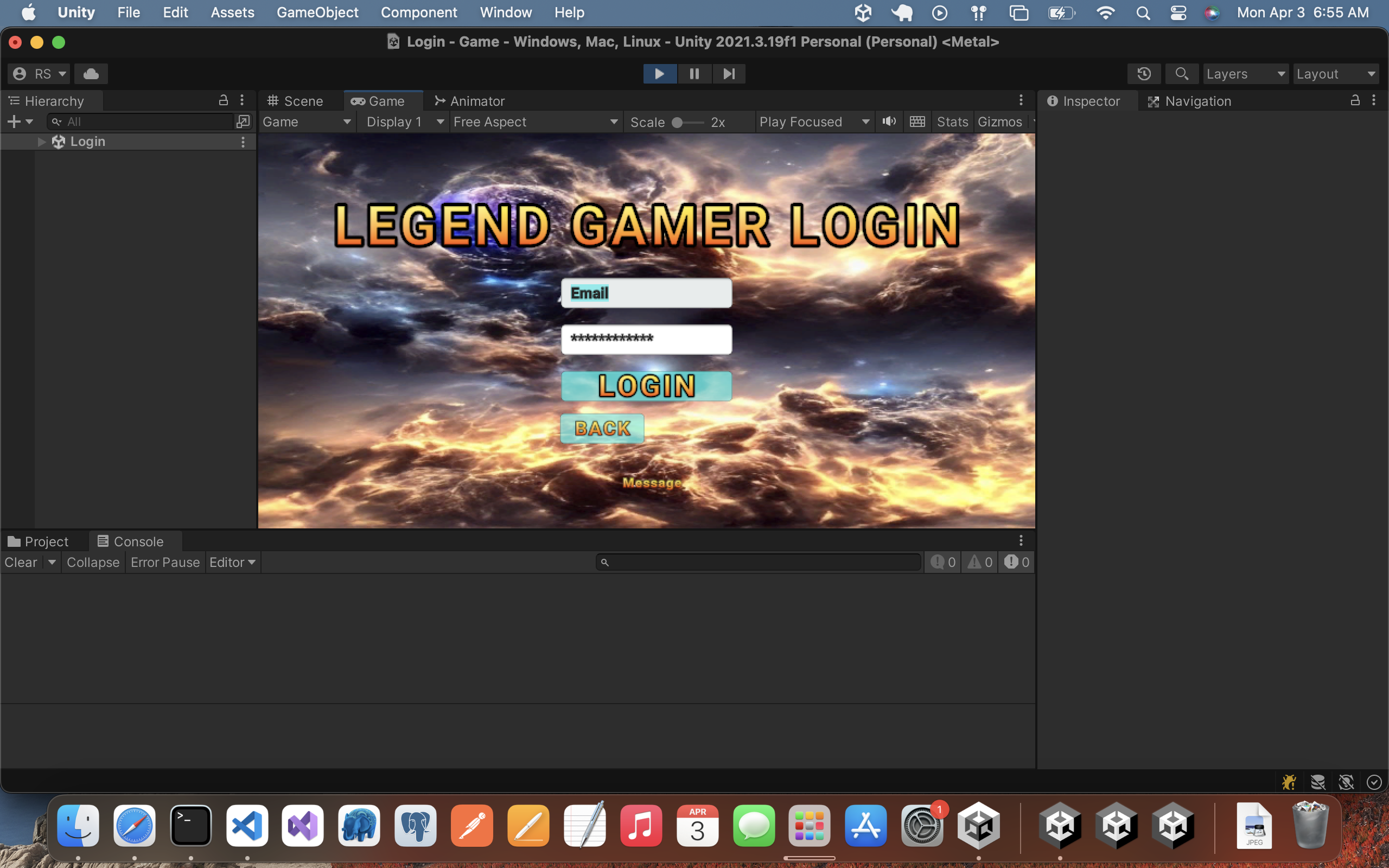Click the LOGIN button in game
1389x868 pixels.
tap(646, 386)
